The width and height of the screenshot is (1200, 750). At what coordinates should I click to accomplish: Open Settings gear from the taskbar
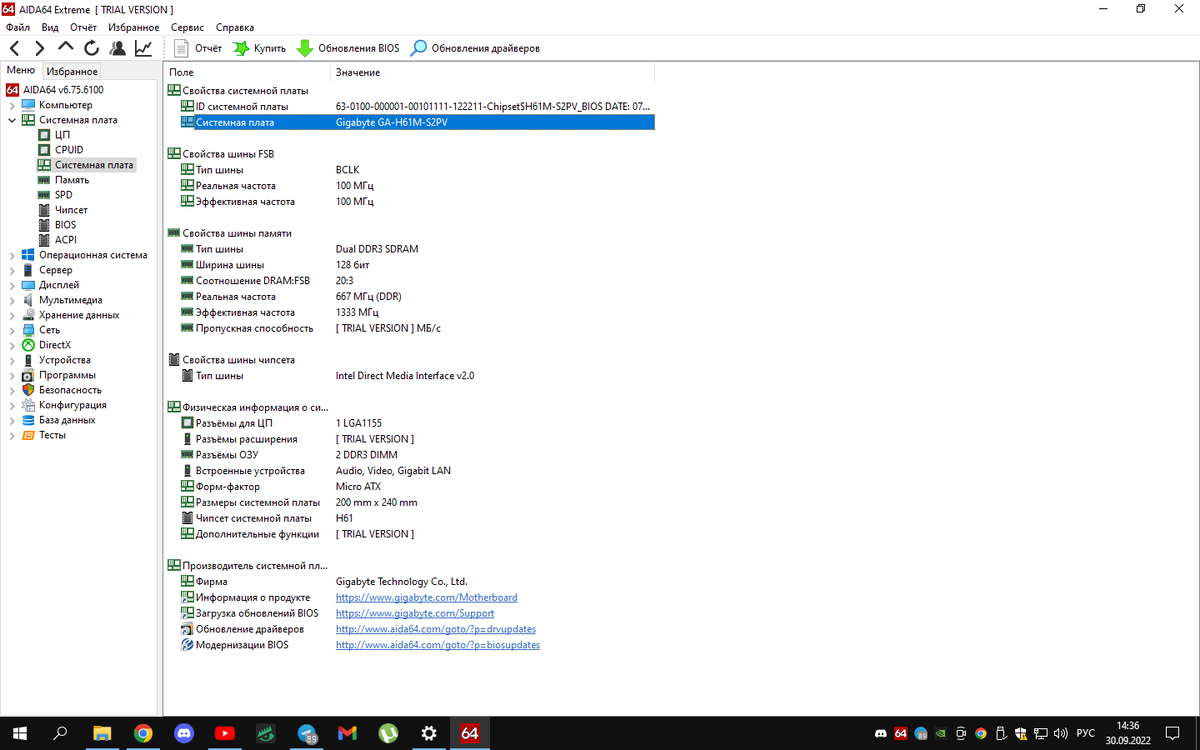(429, 733)
